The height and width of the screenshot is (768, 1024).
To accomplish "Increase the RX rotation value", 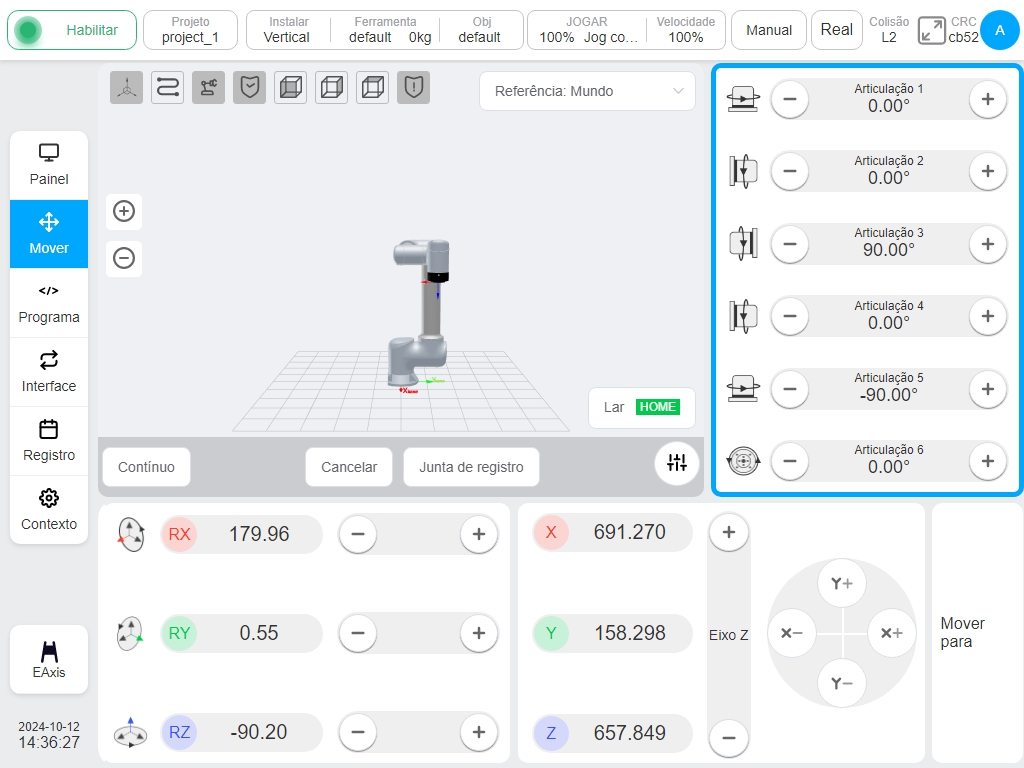I will [479, 534].
